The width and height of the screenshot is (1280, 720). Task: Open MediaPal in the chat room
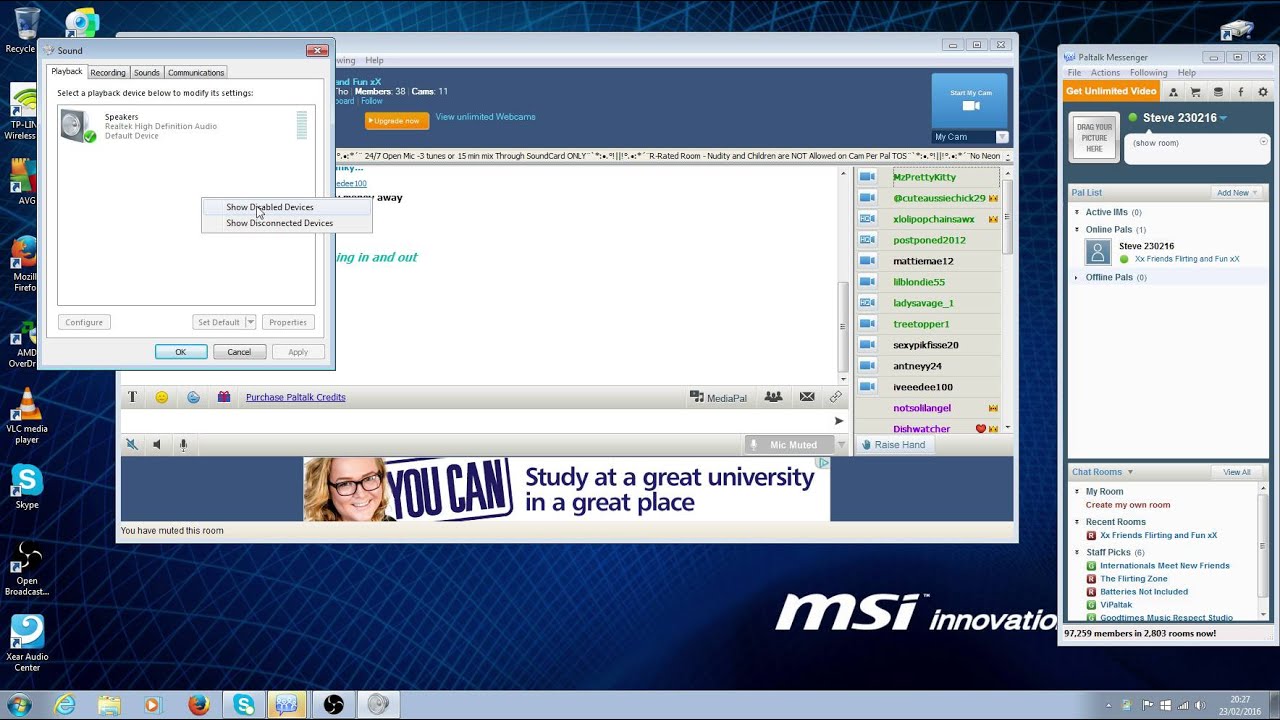(718, 397)
